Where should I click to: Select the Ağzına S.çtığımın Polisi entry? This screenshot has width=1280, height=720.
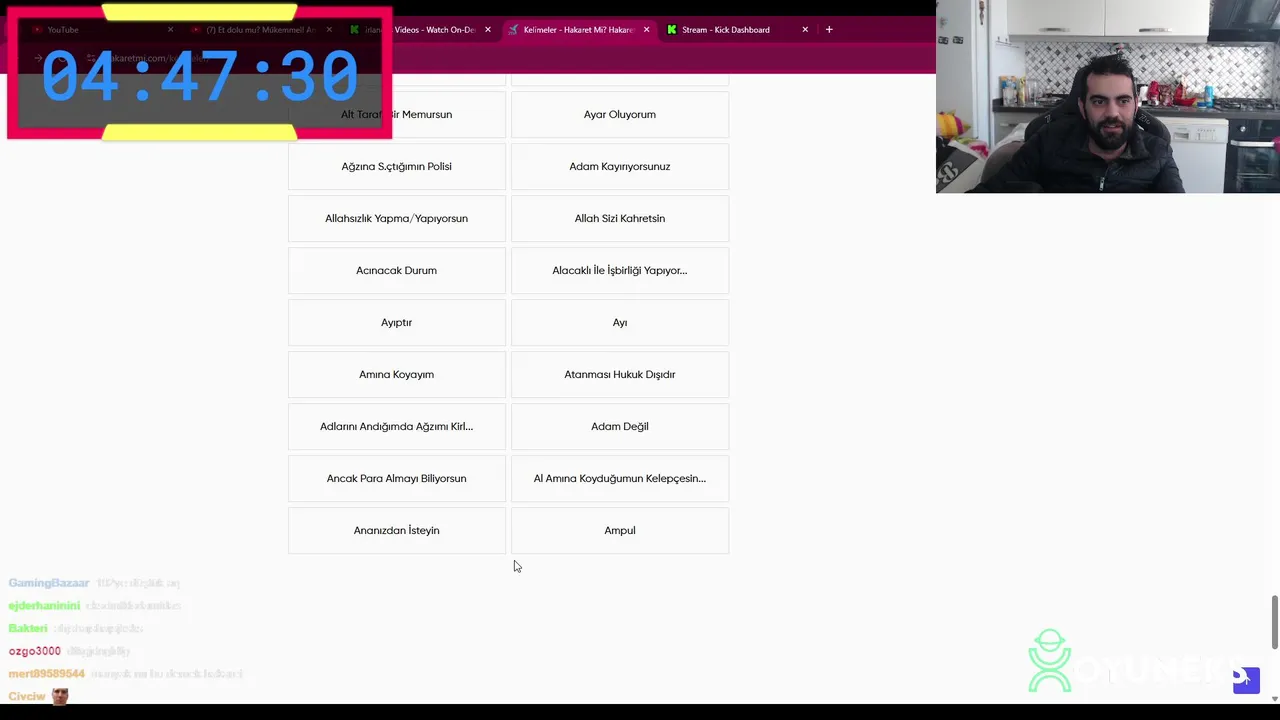[397, 166]
